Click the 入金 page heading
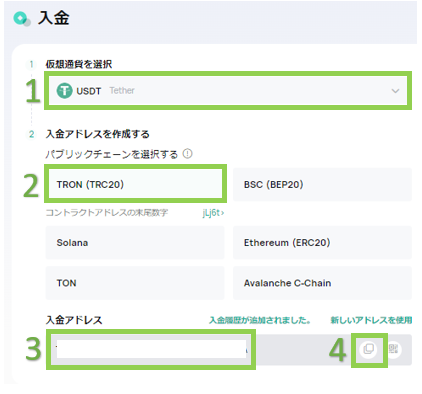The image size is (422, 394). (x=54, y=18)
